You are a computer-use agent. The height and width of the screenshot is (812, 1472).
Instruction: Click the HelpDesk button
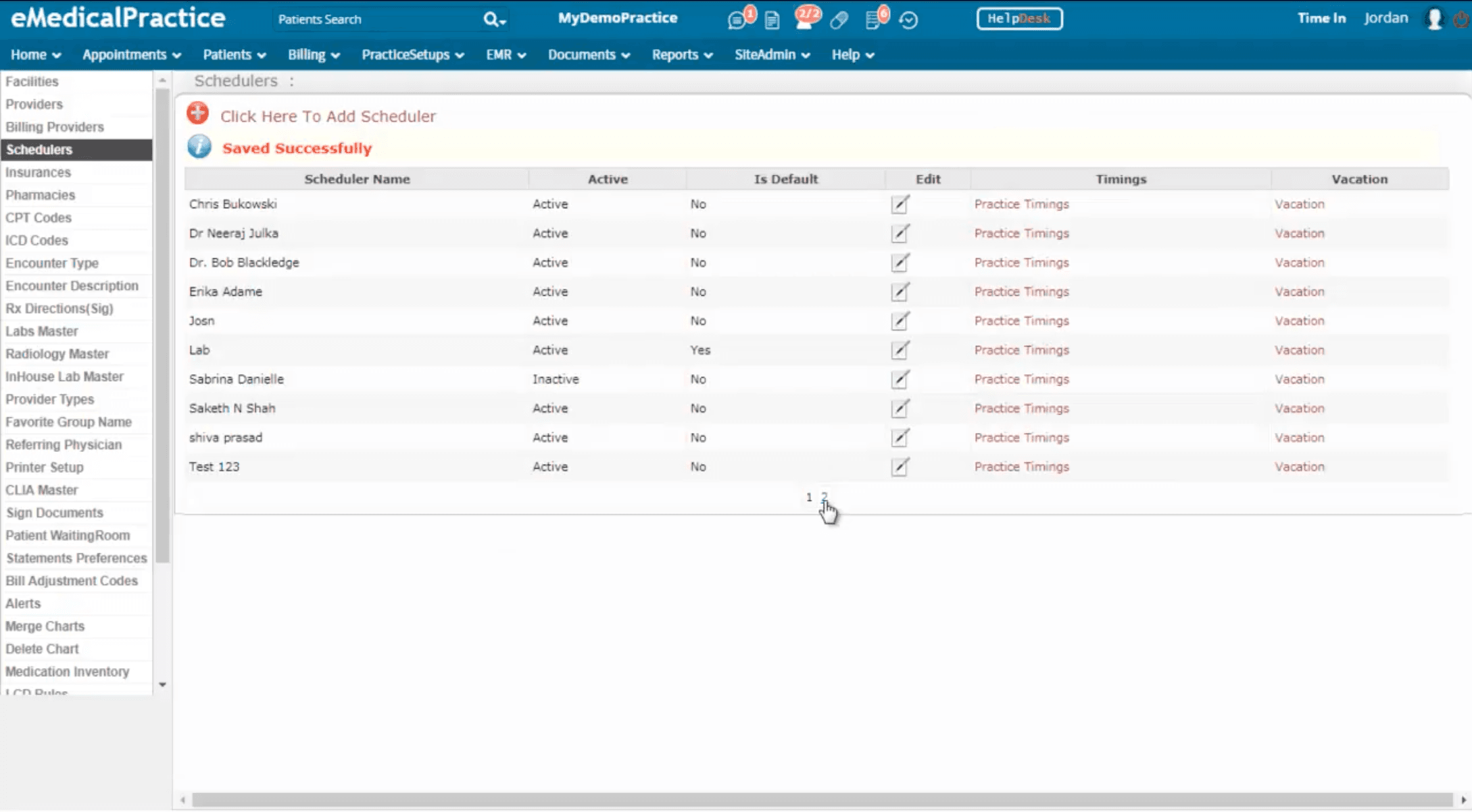click(x=1019, y=19)
